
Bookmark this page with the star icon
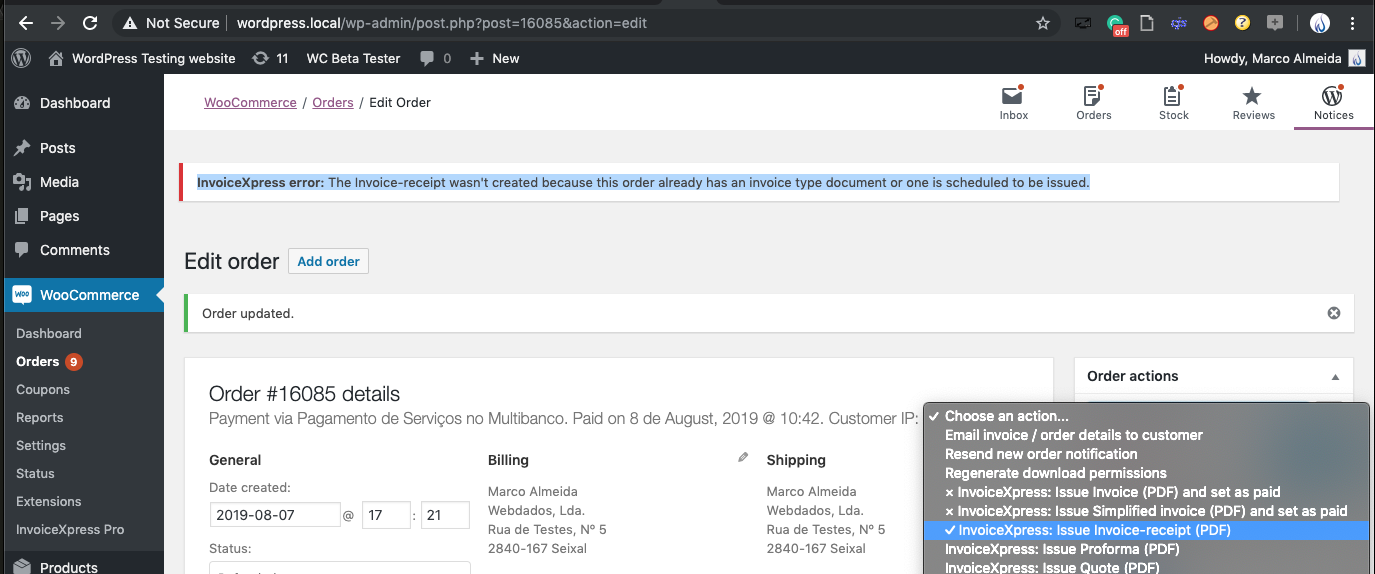[x=1043, y=23]
